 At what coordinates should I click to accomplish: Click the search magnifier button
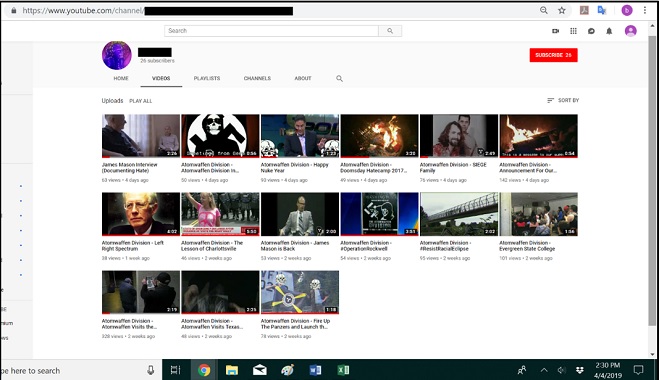click(x=390, y=31)
